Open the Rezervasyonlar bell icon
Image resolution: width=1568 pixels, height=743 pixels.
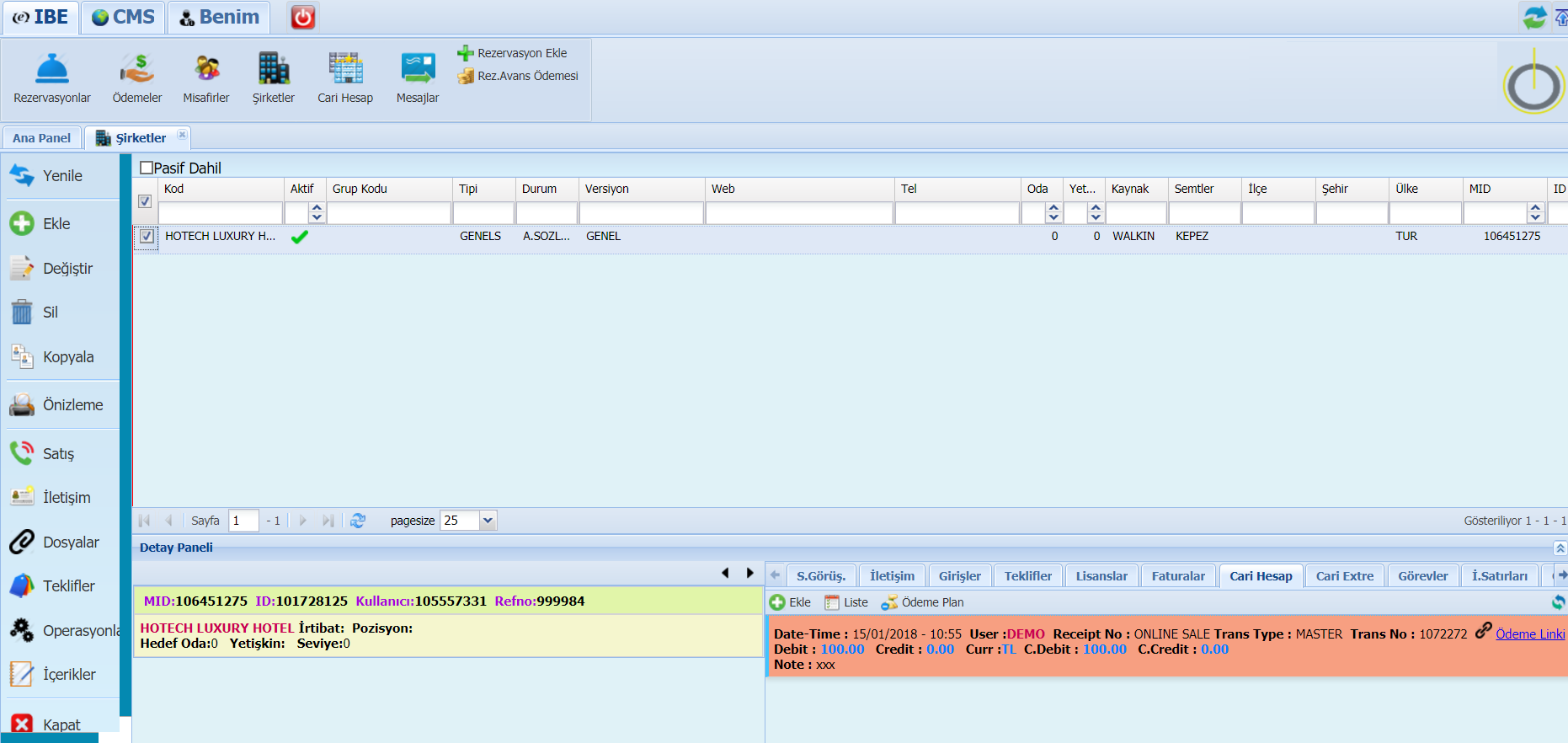point(52,69)
